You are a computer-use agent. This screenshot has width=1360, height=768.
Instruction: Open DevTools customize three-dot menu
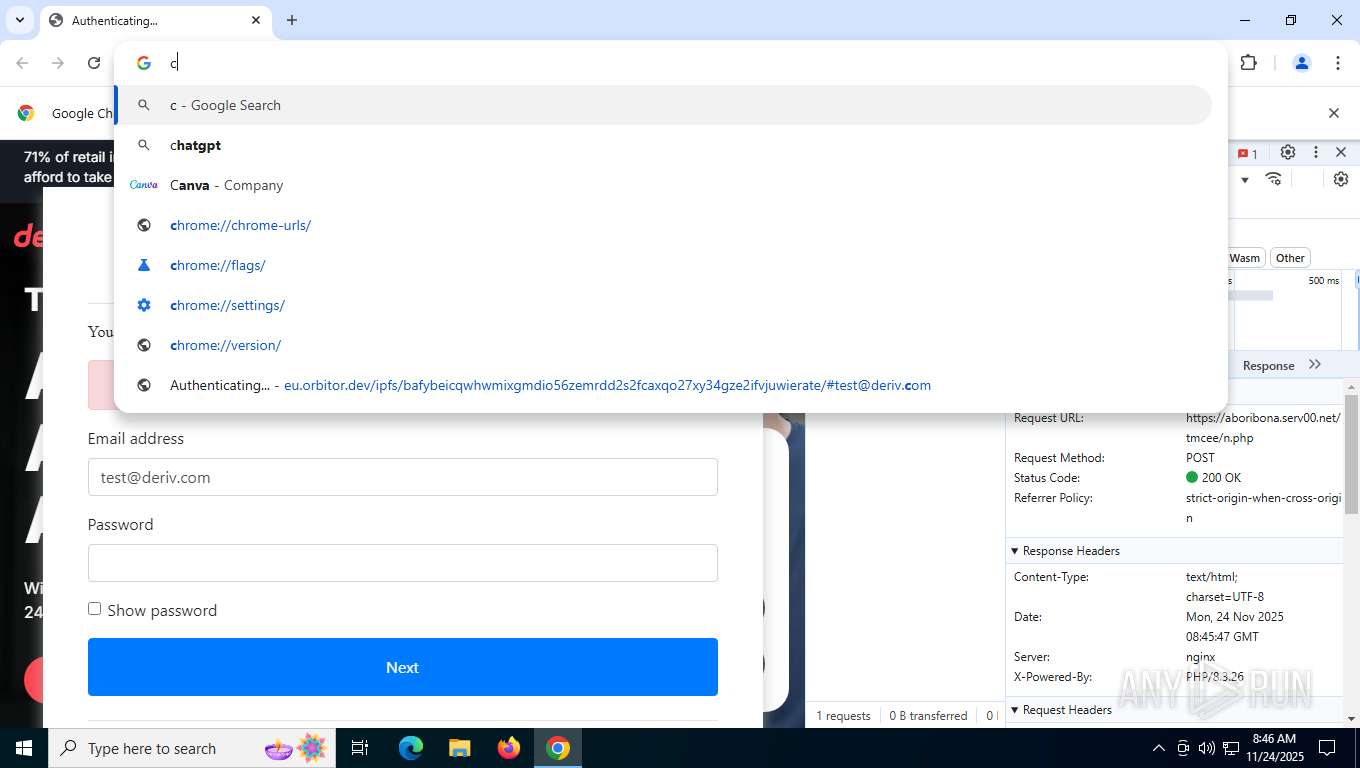pos(1316,152)
